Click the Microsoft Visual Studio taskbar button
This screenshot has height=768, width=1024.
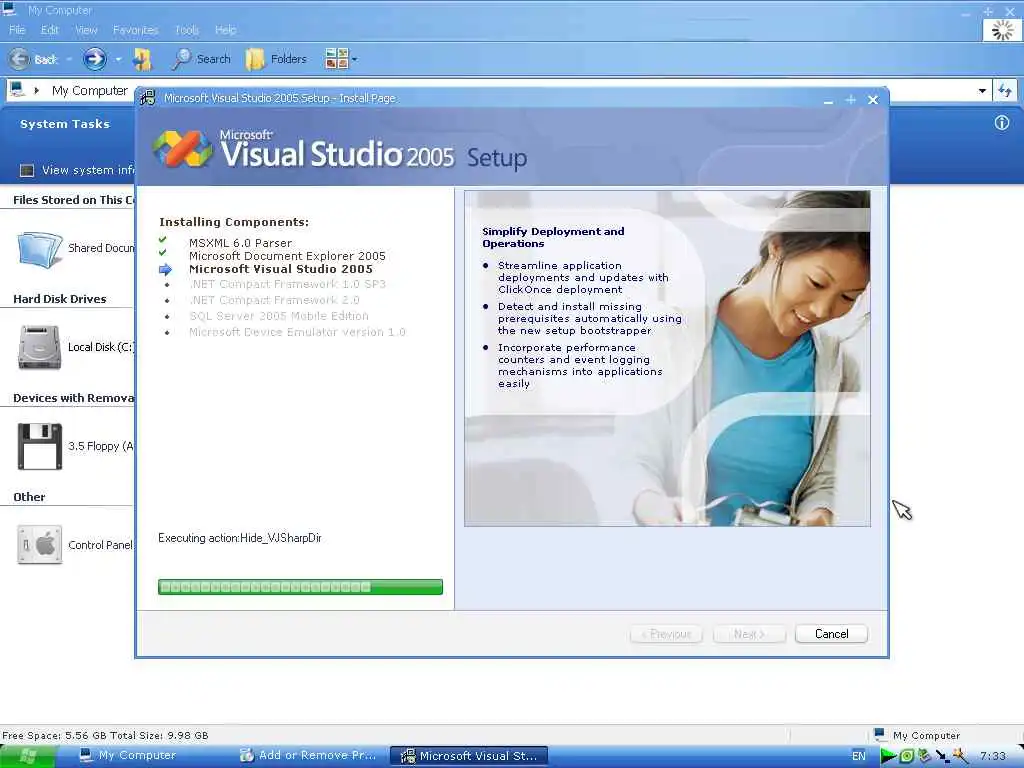(x=469, y=756)
